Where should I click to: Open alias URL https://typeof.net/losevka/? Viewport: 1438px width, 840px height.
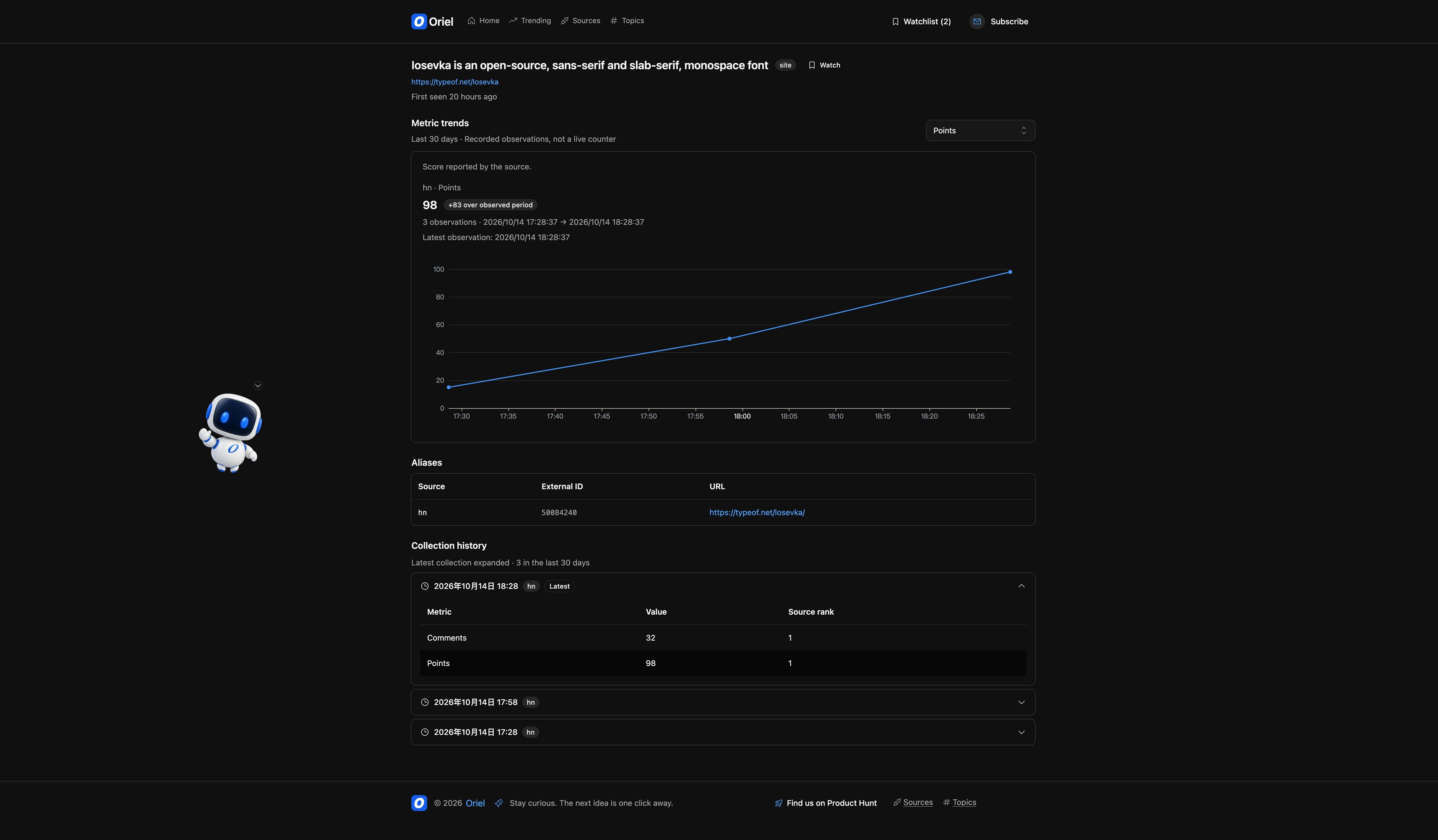tap(757, 512)
